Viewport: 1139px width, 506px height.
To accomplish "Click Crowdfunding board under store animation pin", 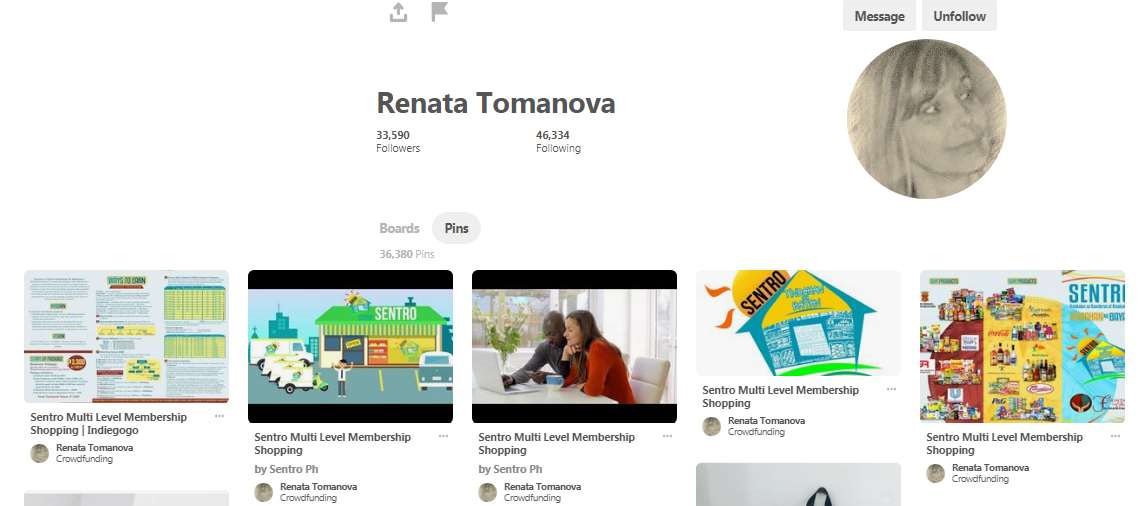I will tap(308, 498).
